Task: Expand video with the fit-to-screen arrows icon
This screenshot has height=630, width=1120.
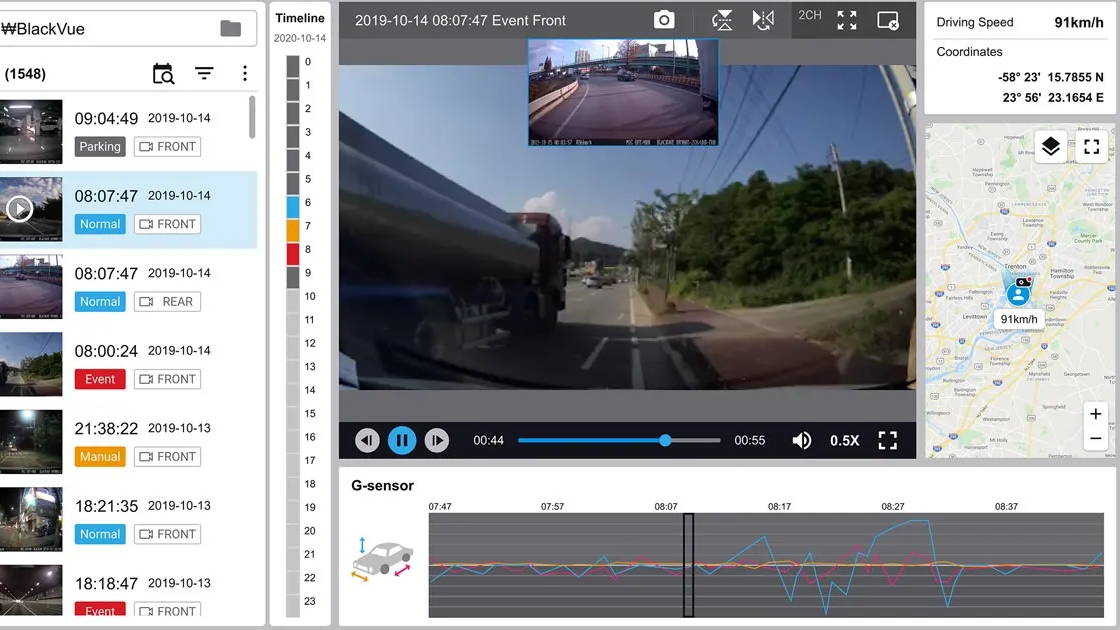Action: click(x=846, y=20)
